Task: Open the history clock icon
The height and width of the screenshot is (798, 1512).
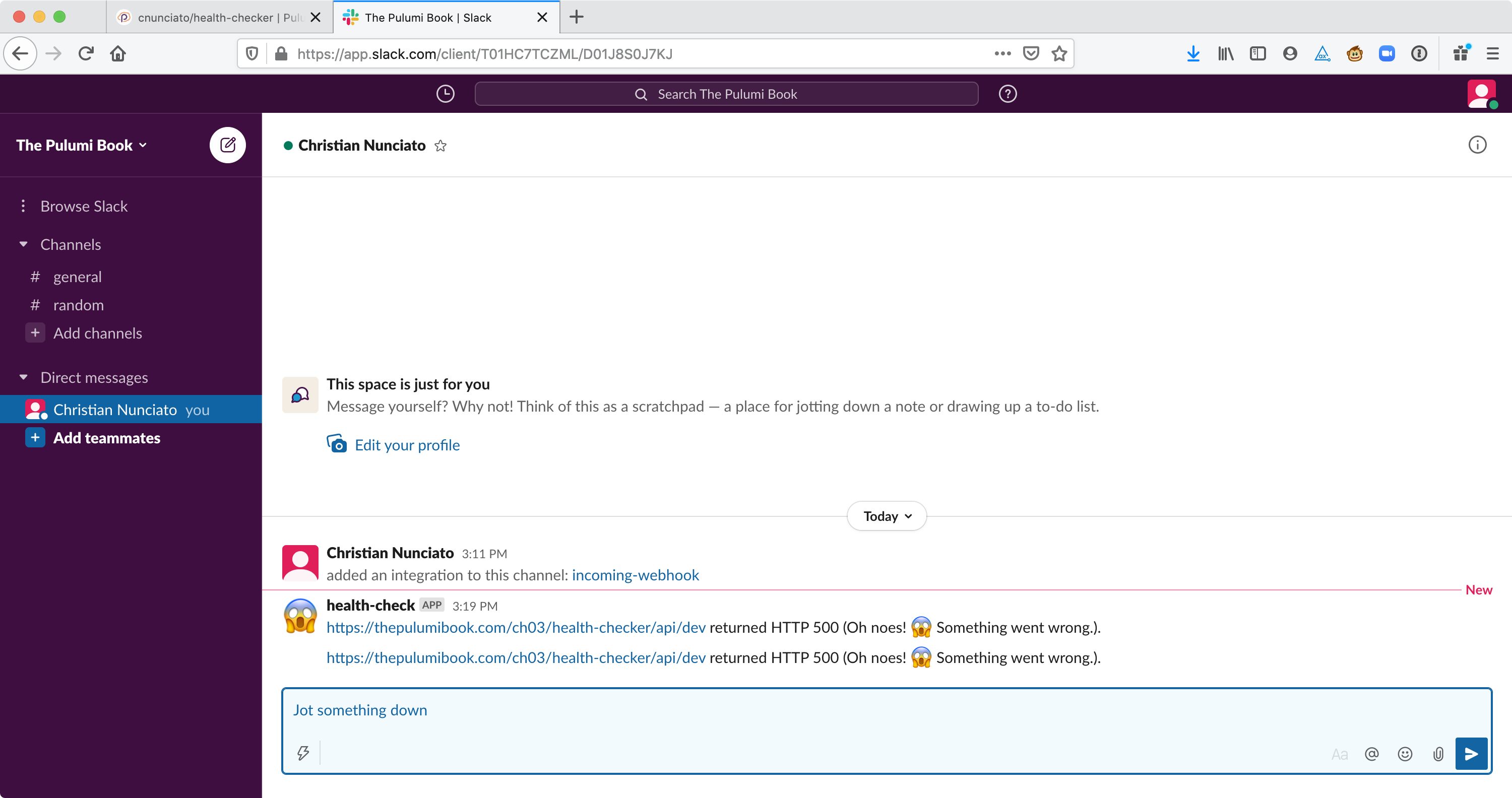Action: coord(446,94)
